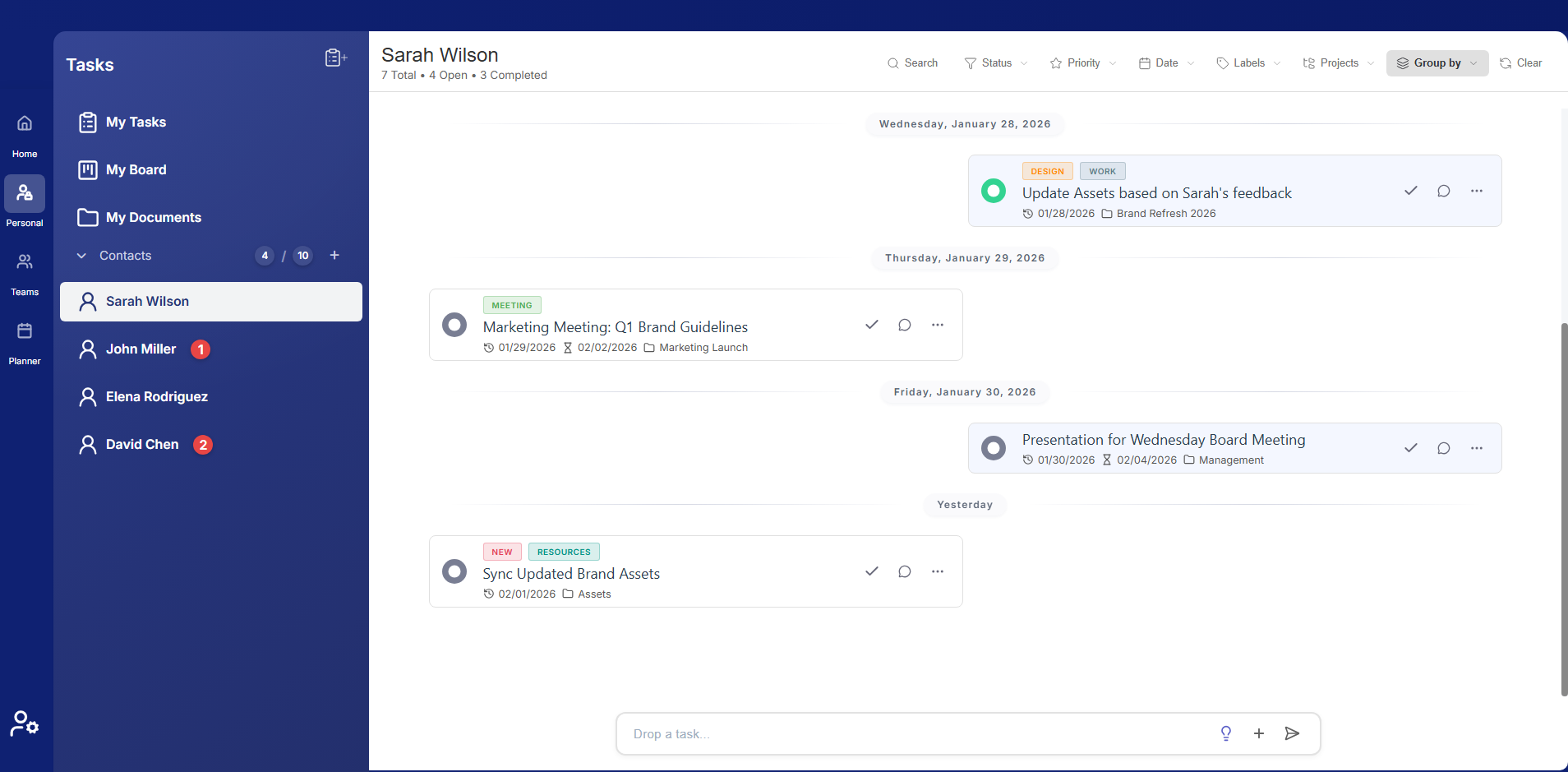Open Search in the top bar
The image size is (1568, 772).
[912, 62]
